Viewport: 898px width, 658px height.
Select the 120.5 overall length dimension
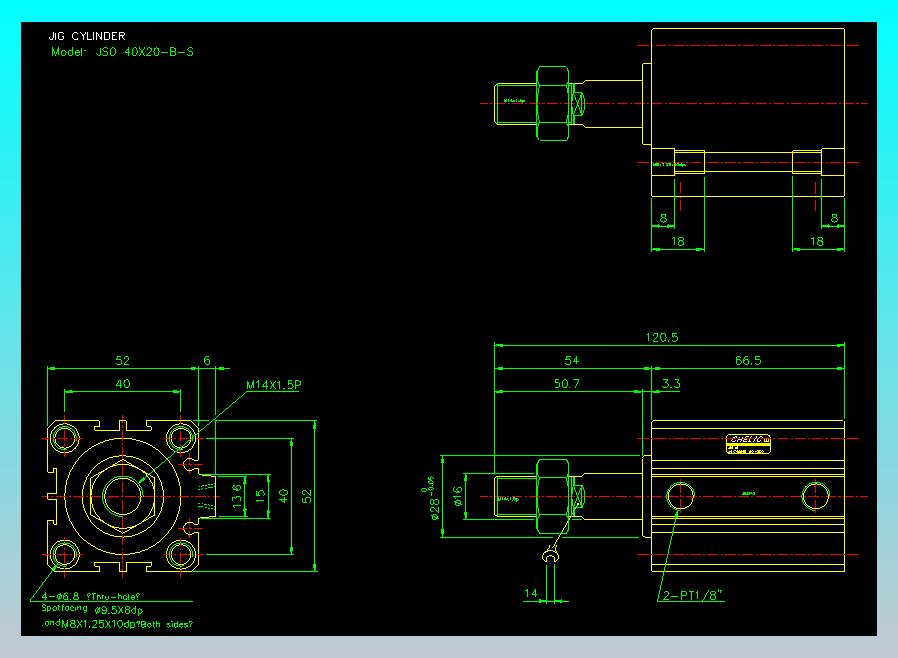(x=661, y=337)
